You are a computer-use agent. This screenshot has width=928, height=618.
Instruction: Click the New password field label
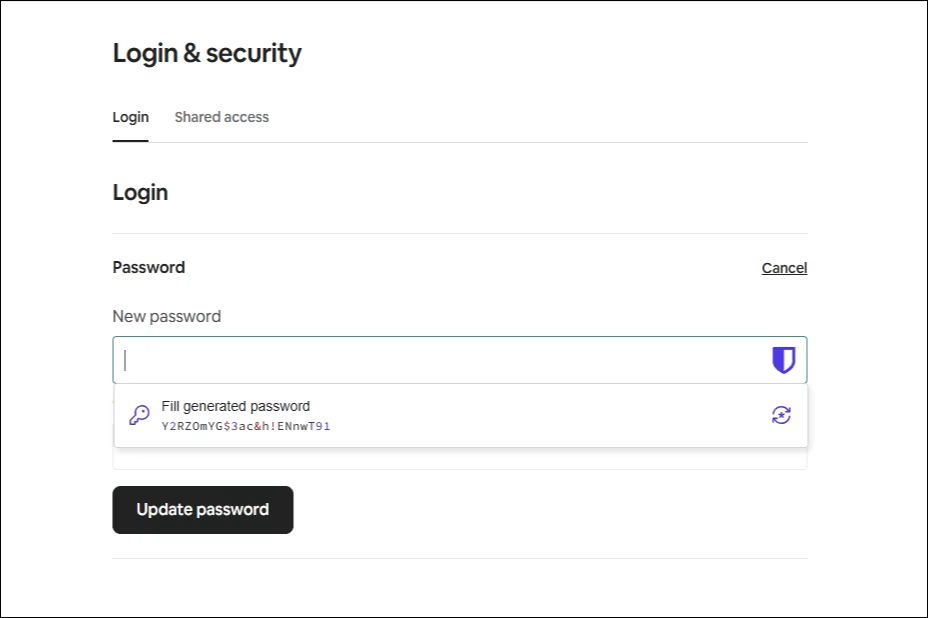pyautogui.click(x=166, y=316)
